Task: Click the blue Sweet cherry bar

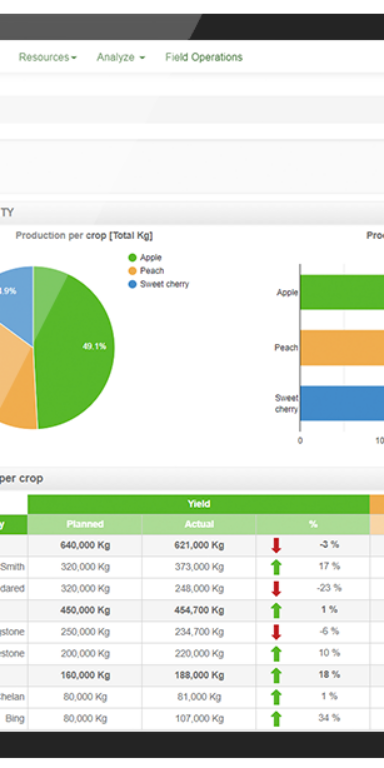Action: click(x=342, y=403)
